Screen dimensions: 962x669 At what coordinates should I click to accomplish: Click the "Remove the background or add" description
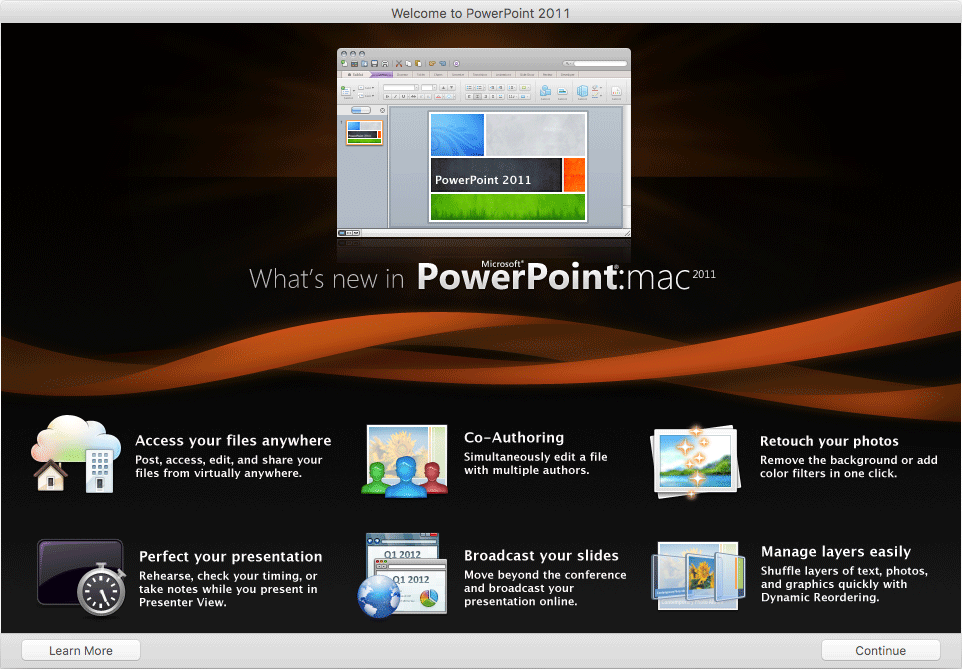(x=848, y=466)
